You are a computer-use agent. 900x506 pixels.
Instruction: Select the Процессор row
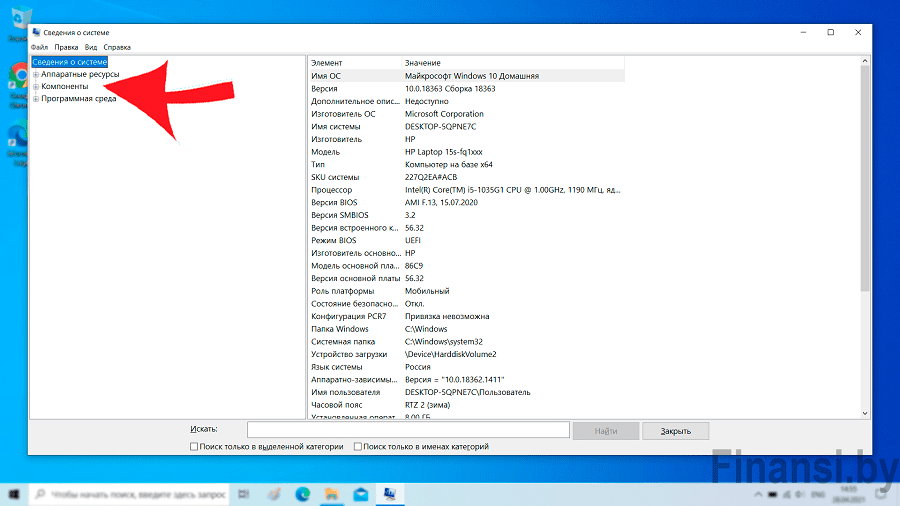click(x=466, y=189)
